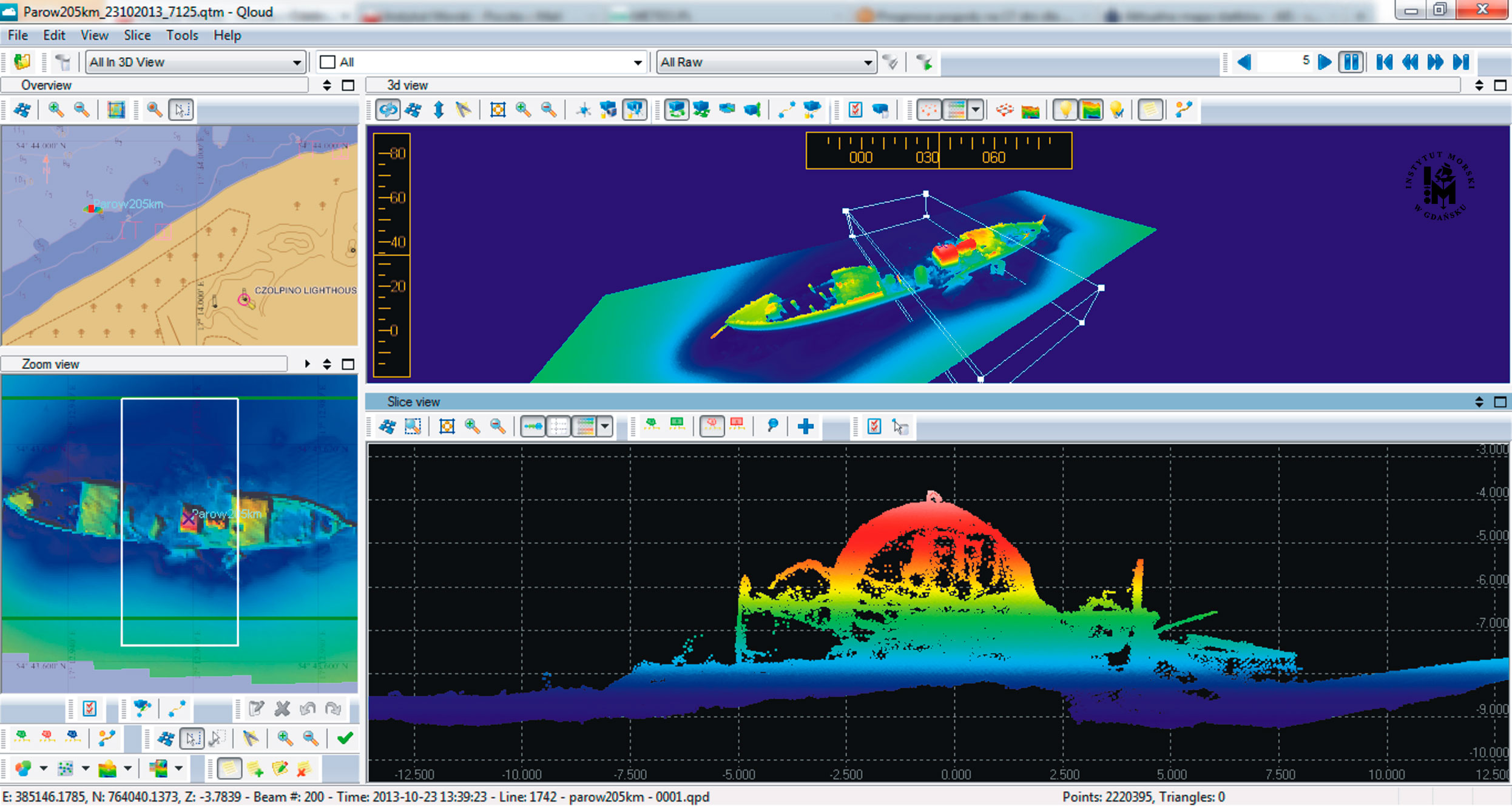
Task: Pause the slice playback
Action: point(1351,62)
